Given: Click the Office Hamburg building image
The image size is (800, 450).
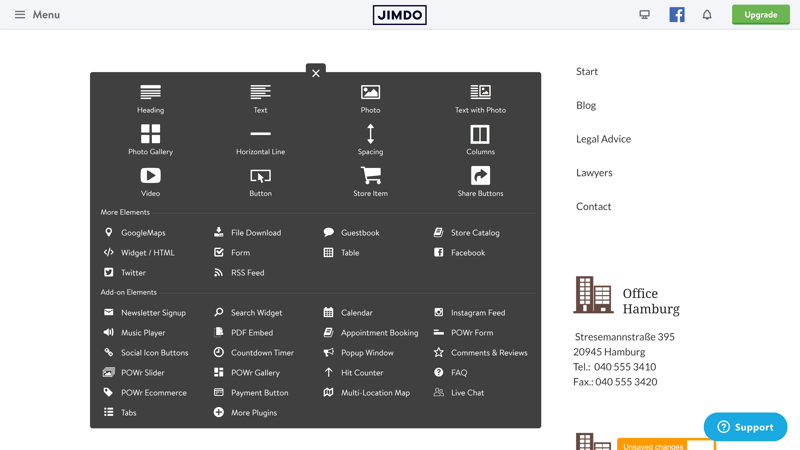Looking at the screenshot, I should (593, 294).
